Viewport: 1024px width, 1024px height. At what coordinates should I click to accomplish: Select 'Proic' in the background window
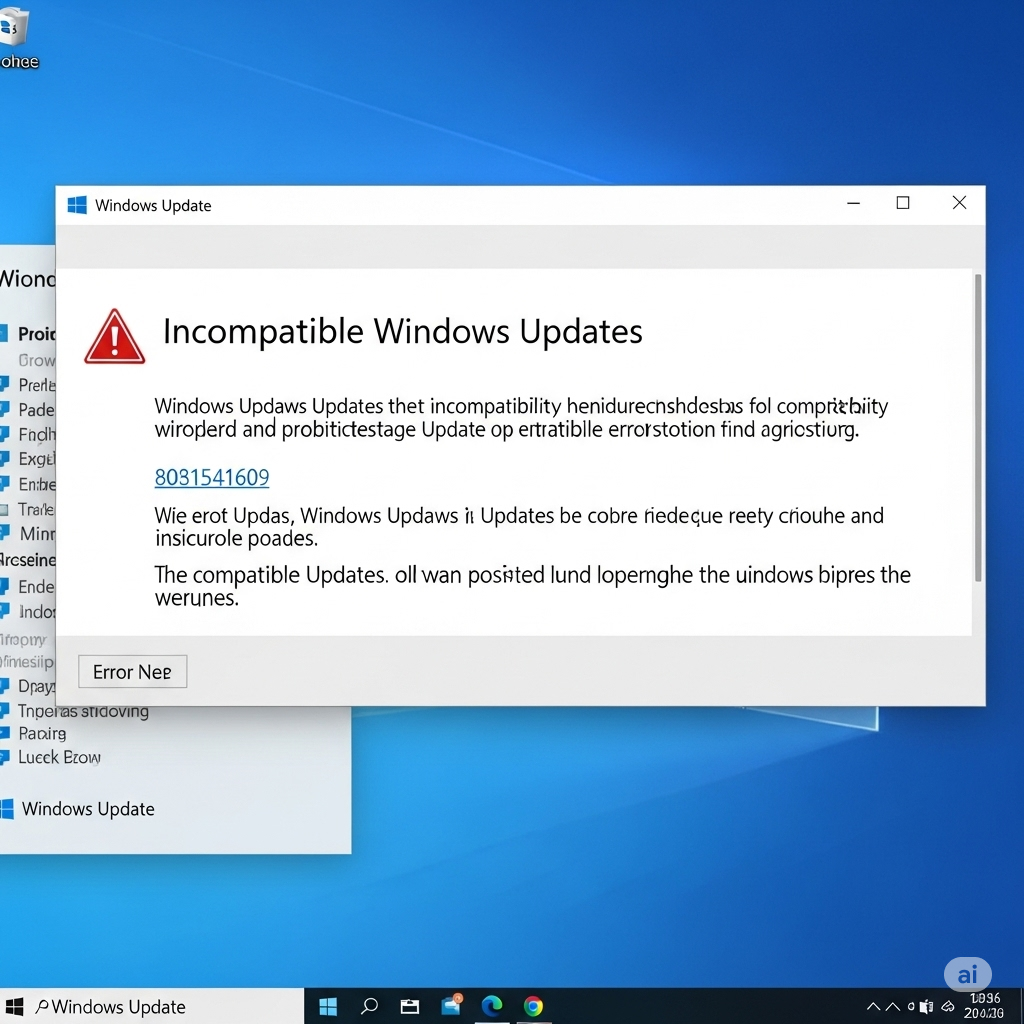[36, 334]
